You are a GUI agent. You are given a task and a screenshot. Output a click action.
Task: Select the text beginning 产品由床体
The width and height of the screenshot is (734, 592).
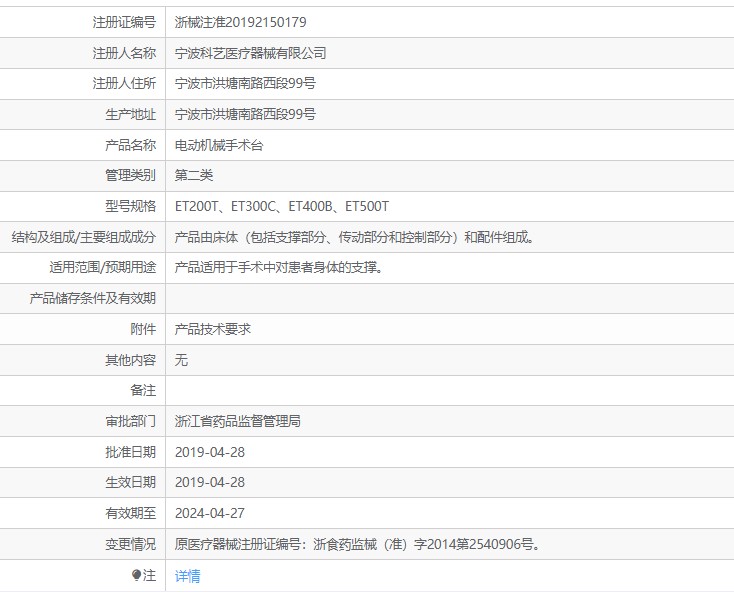[x=355, y=237]
